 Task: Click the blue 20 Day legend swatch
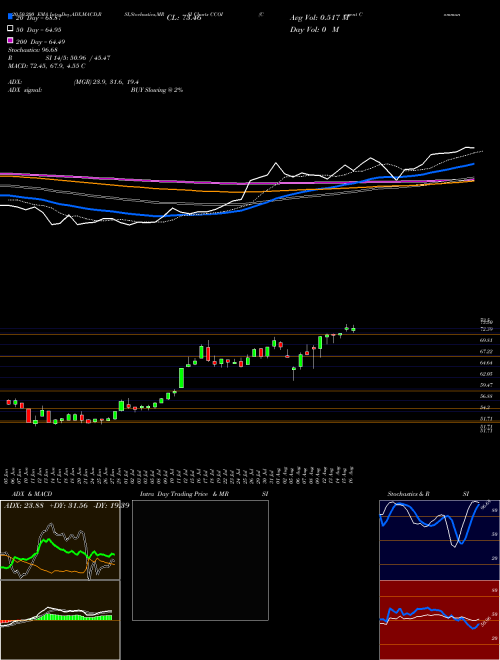pyautogui.click(x=10, y=17)
